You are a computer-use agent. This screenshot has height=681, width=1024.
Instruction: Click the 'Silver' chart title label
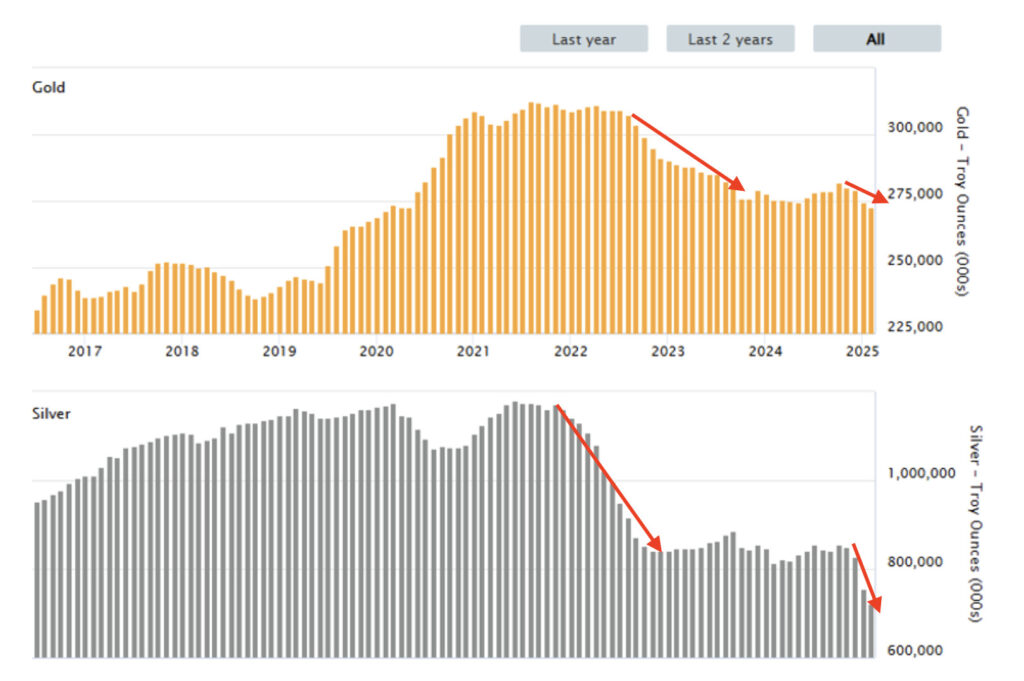52,413
